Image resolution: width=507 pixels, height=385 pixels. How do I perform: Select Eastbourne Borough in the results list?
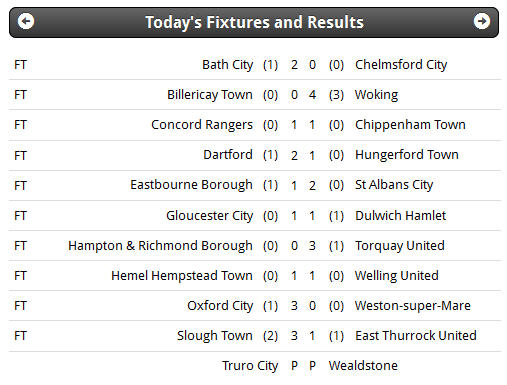[x=191, y=185]
